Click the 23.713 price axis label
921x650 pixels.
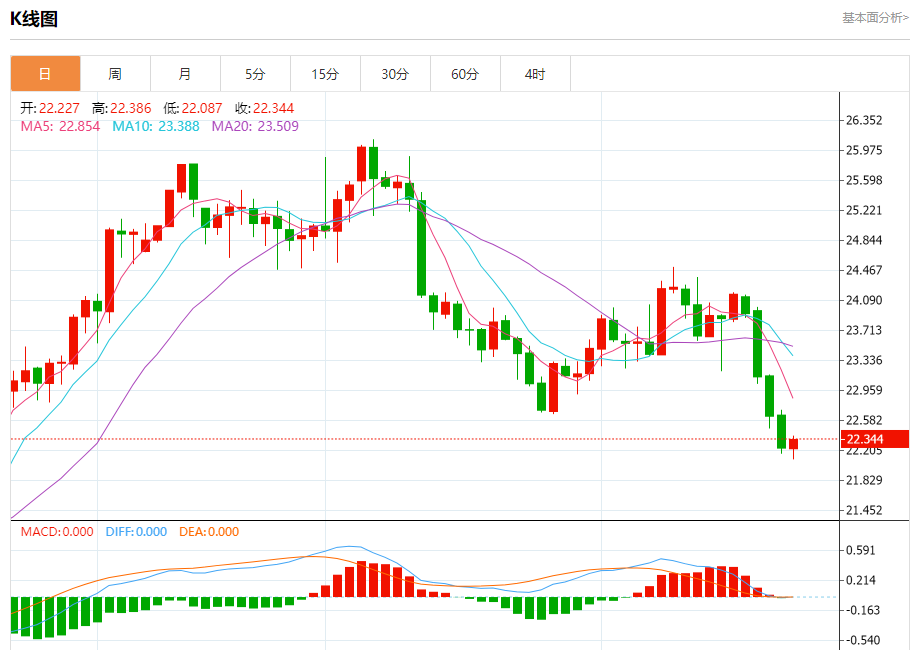click(863, 330)
